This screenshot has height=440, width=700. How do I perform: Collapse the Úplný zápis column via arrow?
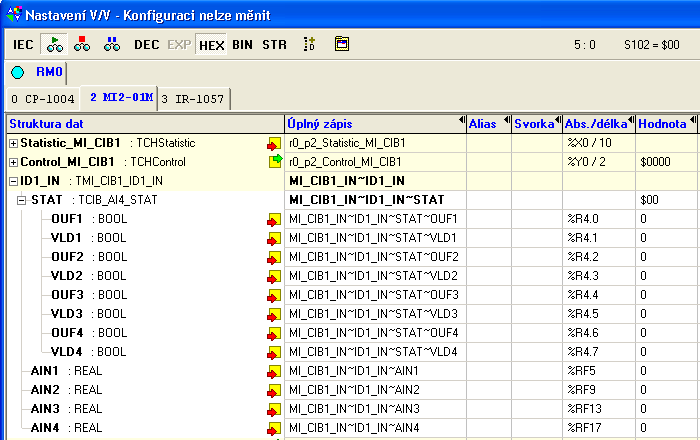tap(461, 120)
